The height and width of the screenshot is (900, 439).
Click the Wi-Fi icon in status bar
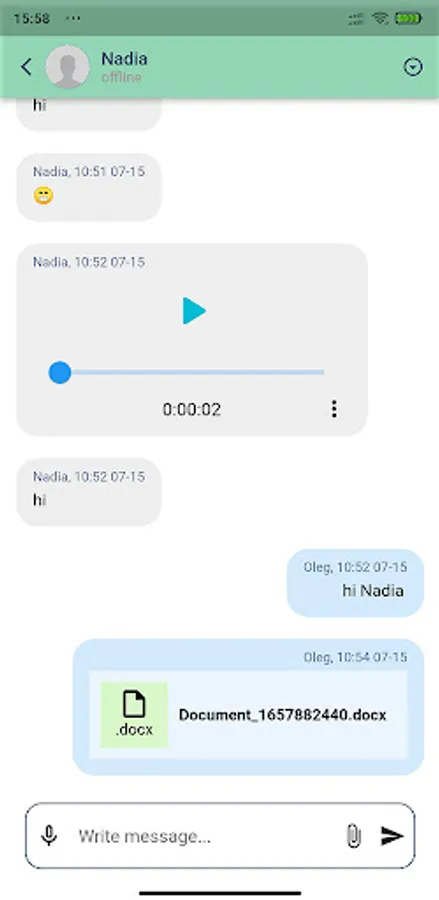click(380, 18)
